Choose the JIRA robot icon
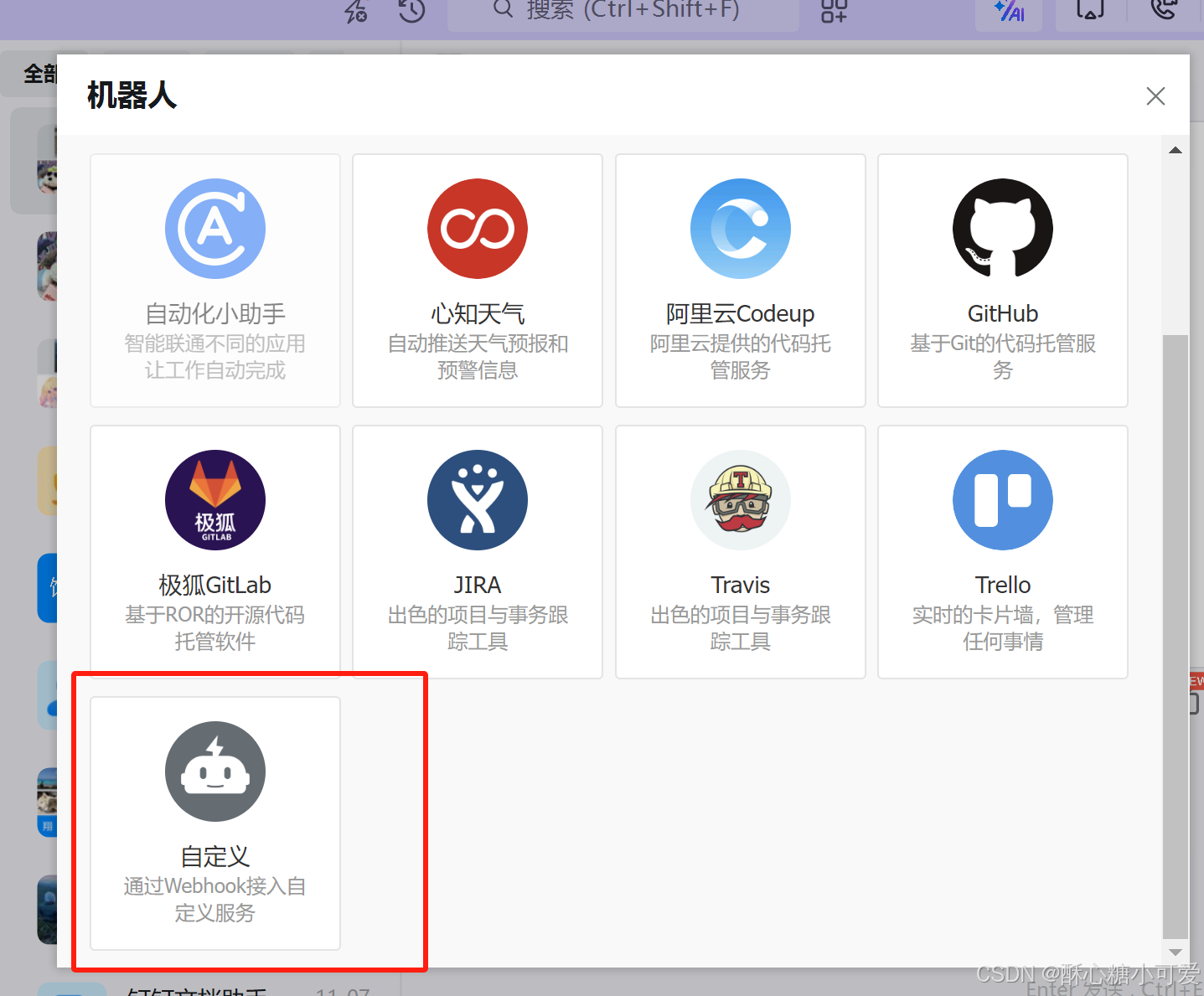 click(x=478, y=500)
